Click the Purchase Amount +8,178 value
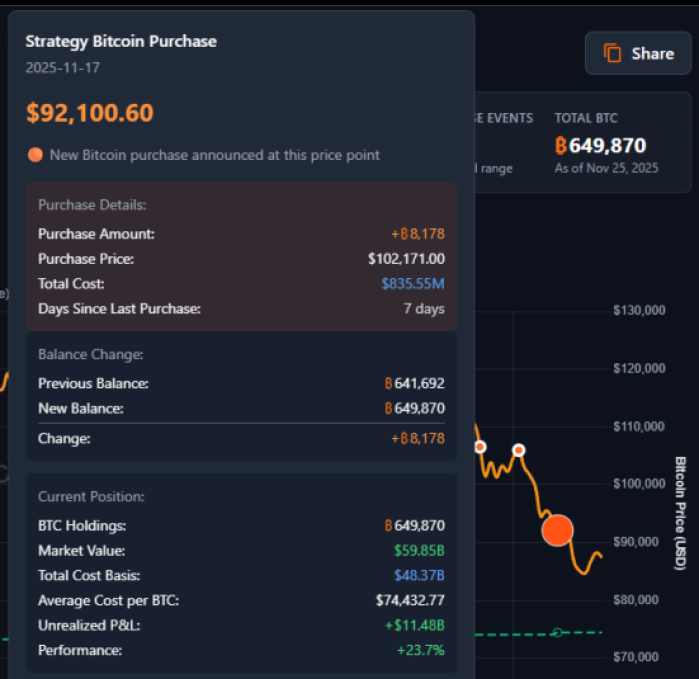This screenshot has width=699, height=679. pos(418,234)
